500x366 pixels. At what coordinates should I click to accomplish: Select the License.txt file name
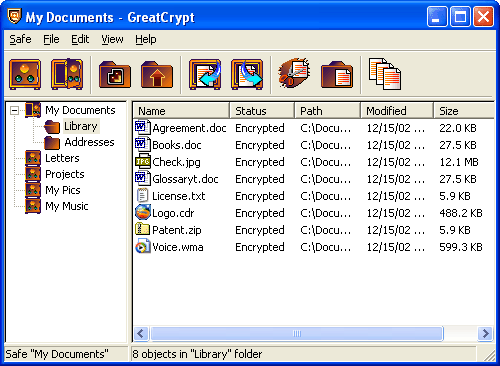179,196
